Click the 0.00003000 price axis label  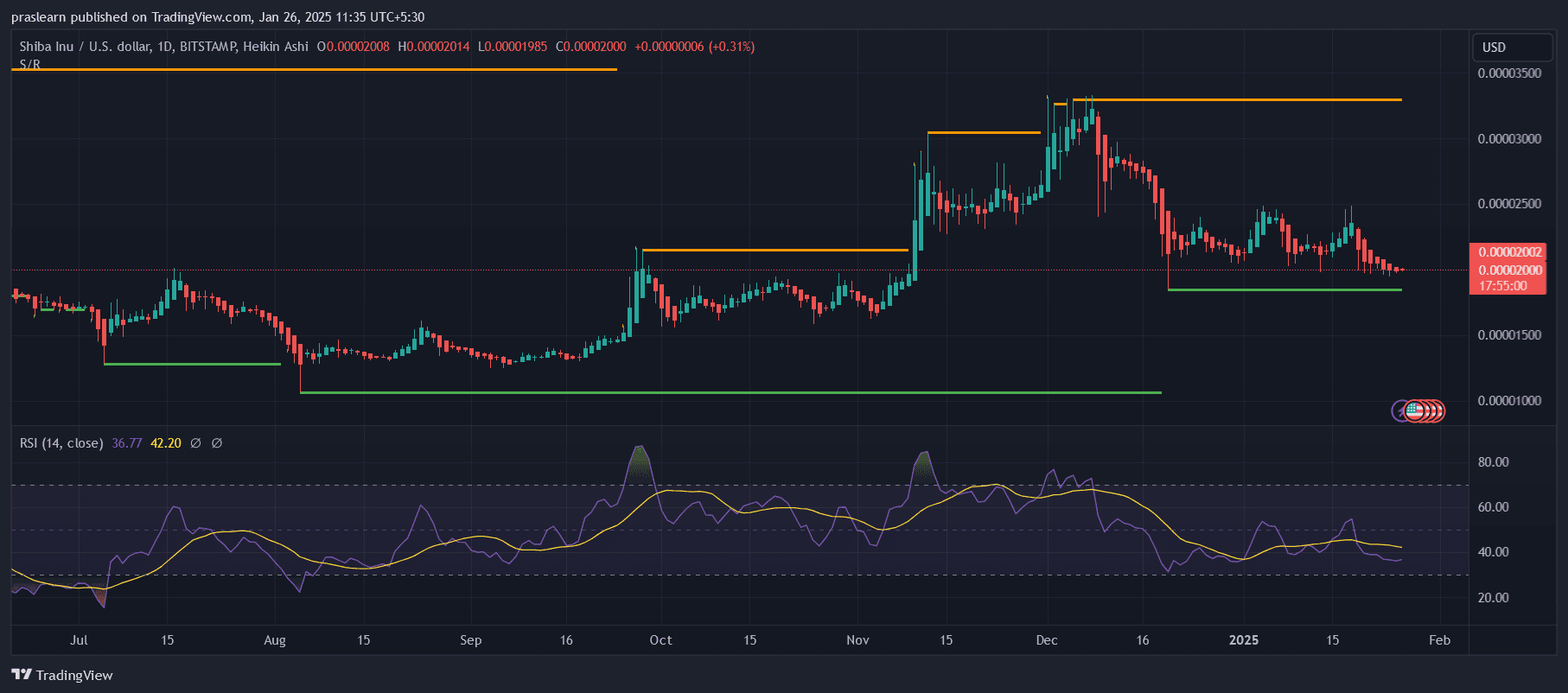[x=1509, y=139]
